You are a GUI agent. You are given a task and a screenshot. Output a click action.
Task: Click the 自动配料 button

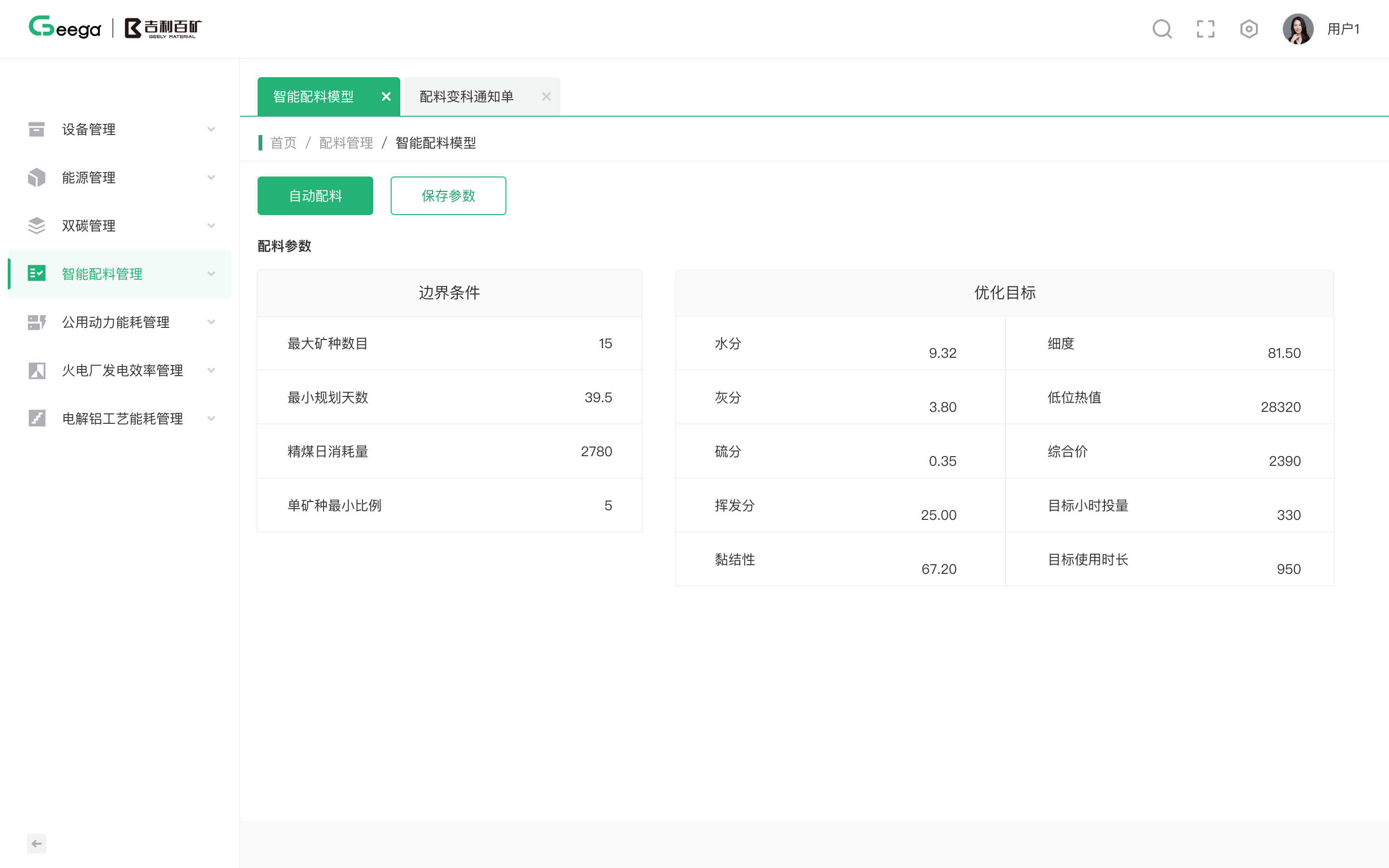[x=315, y=196]
